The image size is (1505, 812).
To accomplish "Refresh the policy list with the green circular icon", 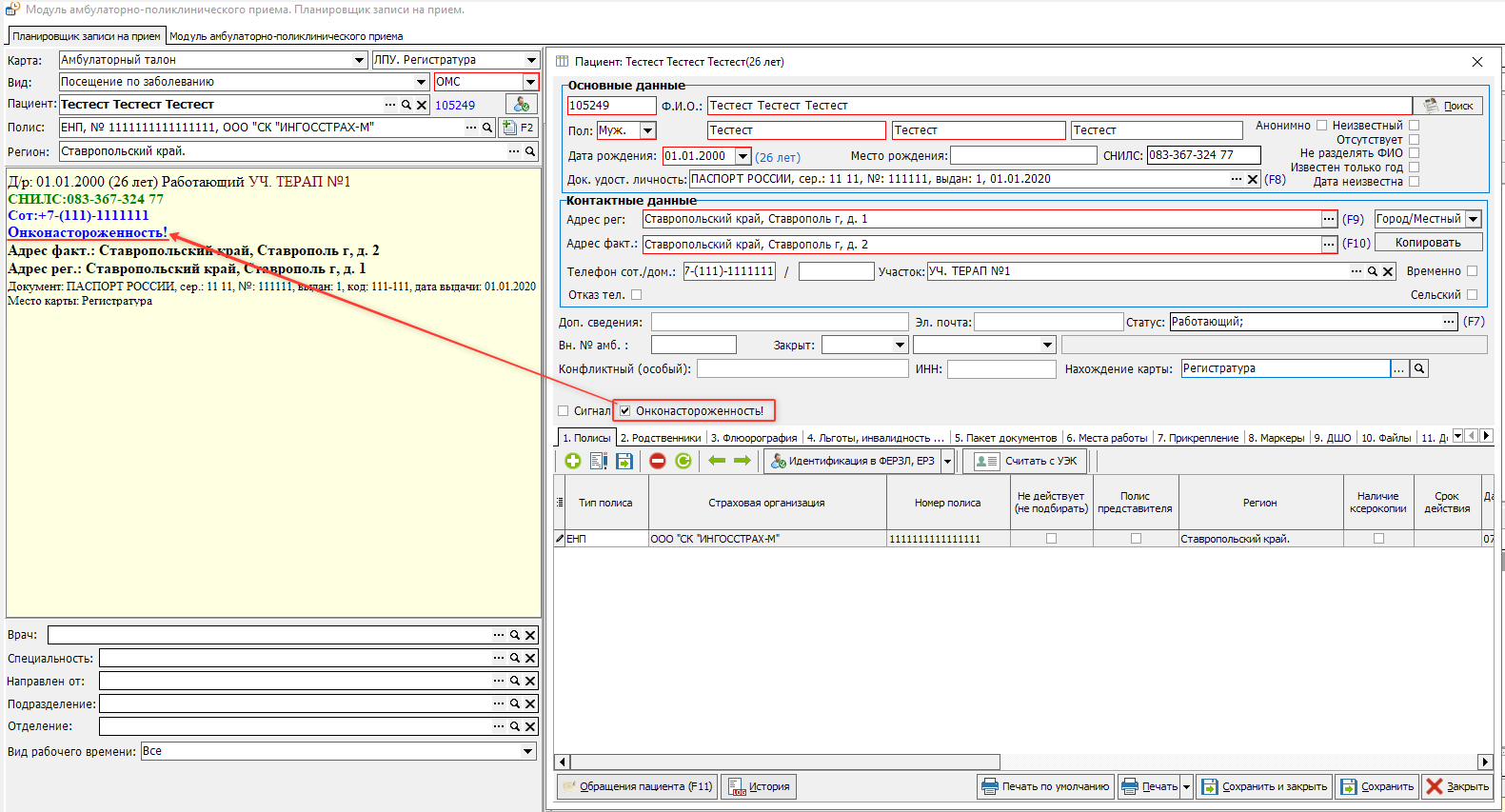I will (683, 461).
